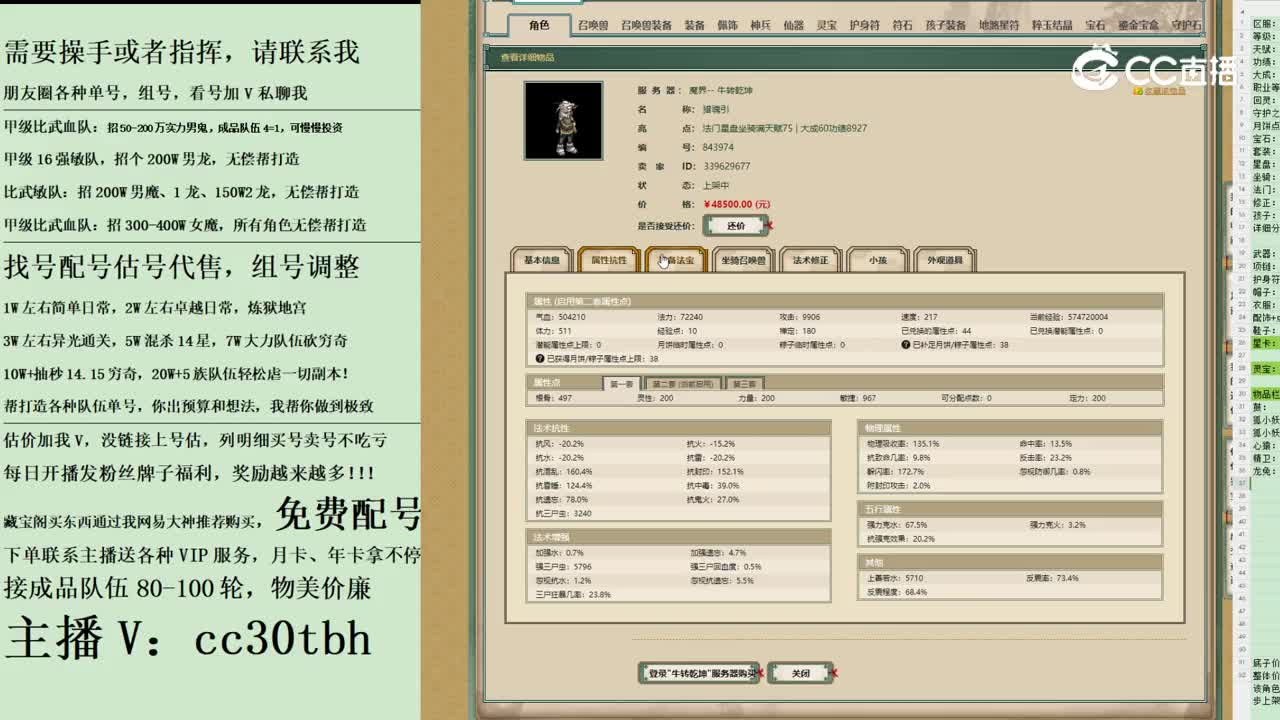Click the 关闭 close button
The height and width of the screenshot is (720, 1280).
pyautogui.click(x=800, y=674)
